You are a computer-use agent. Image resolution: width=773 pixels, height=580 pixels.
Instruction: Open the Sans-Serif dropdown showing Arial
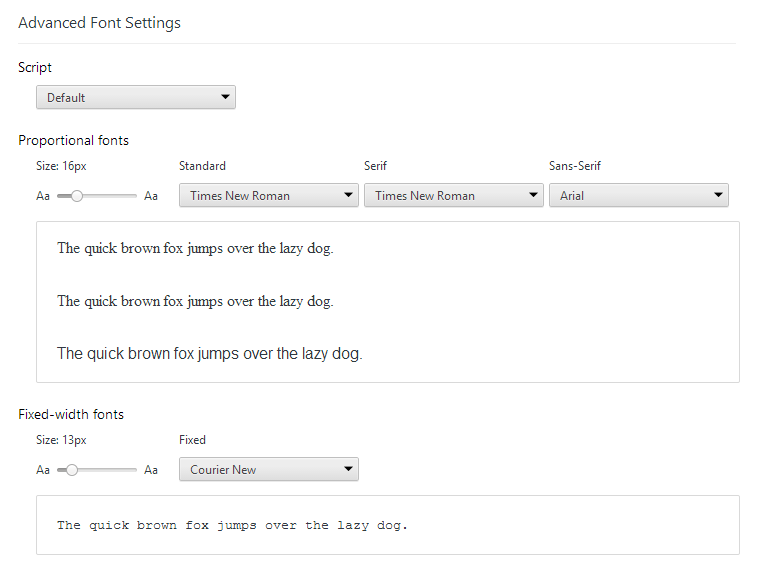[638, 195]
